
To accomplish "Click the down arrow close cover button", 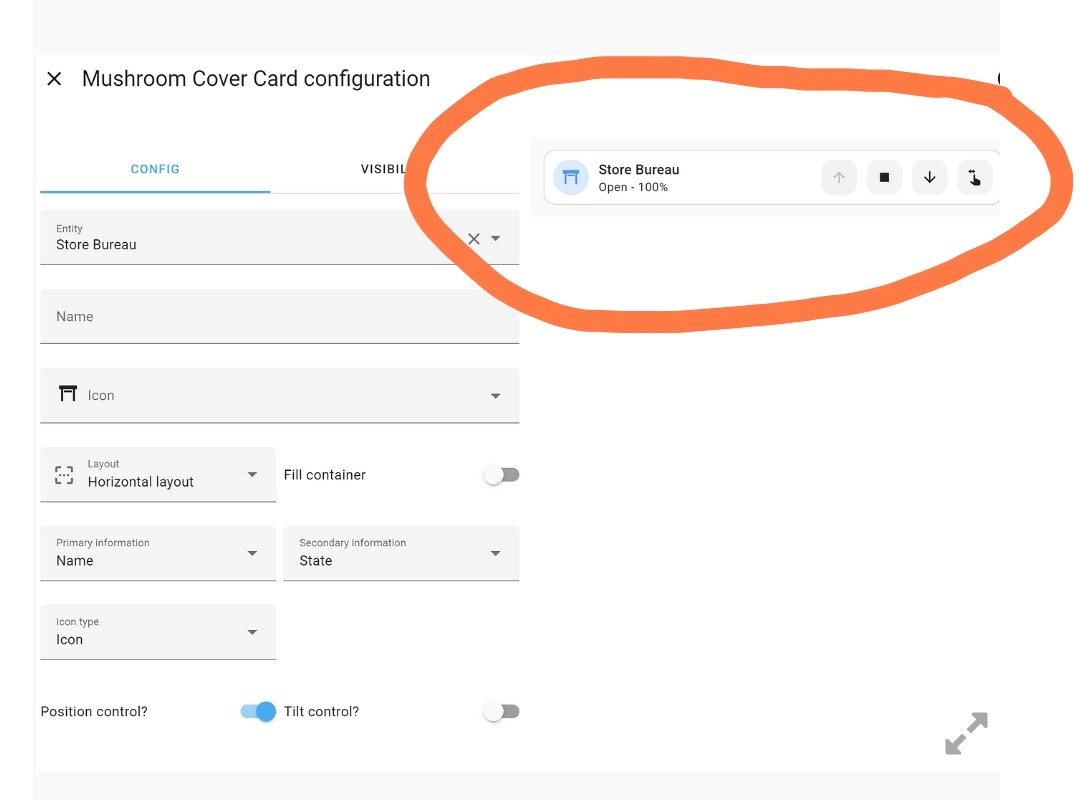I will [930, 178].
